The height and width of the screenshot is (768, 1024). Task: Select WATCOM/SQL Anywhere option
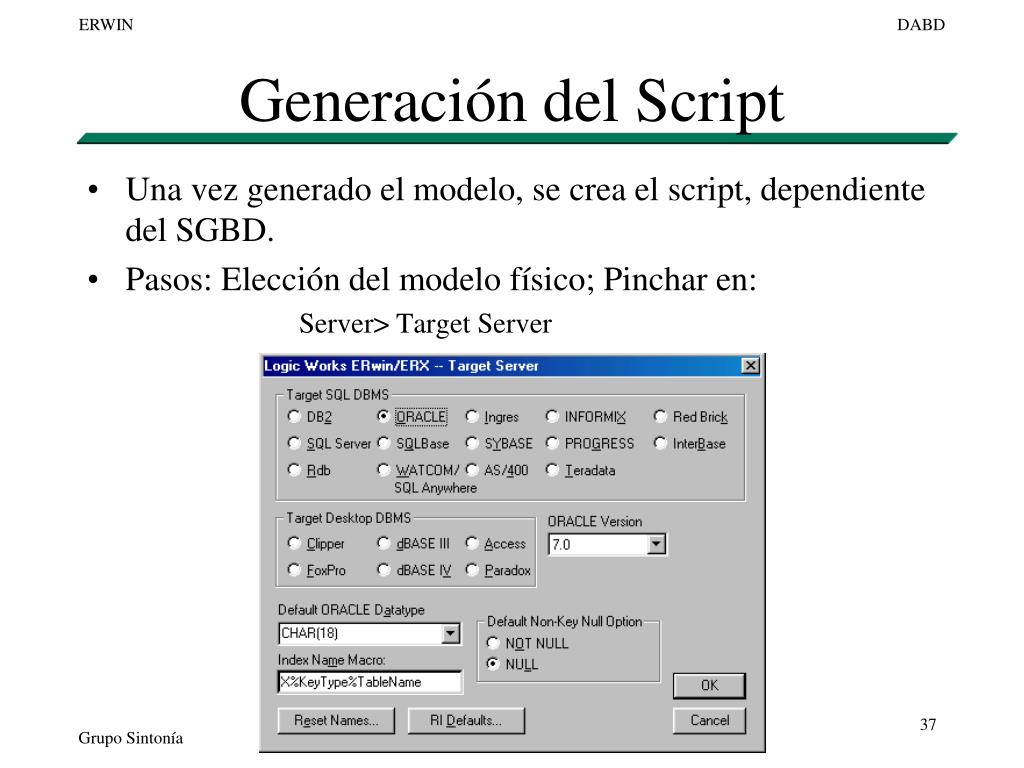[383, 470]
